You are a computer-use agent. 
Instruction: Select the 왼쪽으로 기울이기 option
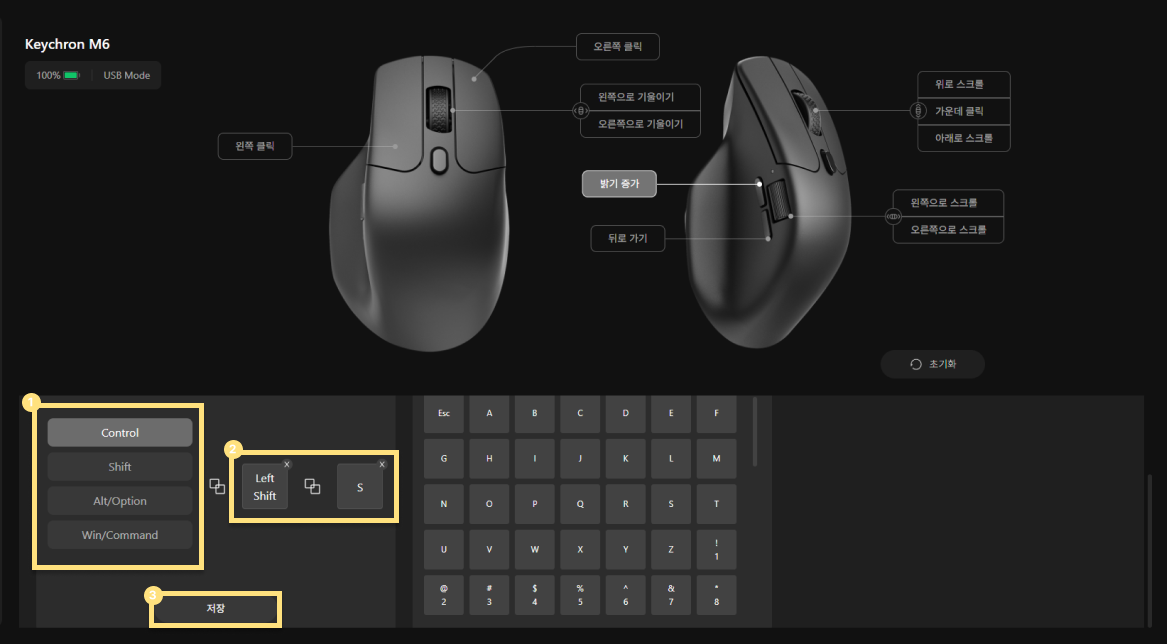pyautogui.click(x=640, y=98)
